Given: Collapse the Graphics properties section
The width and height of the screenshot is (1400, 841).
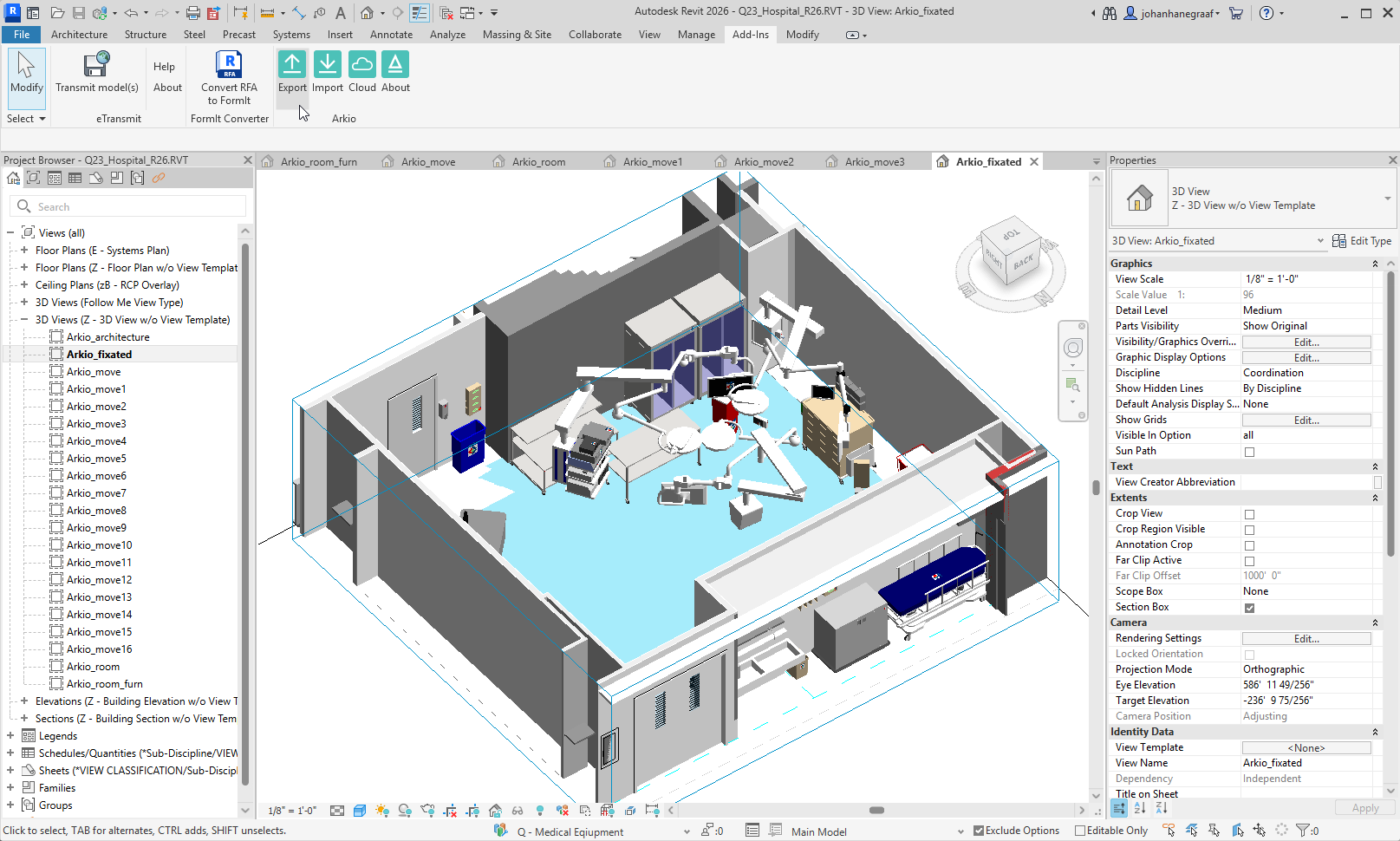Looking at the screenshot, I should [x=1375, y=264].
